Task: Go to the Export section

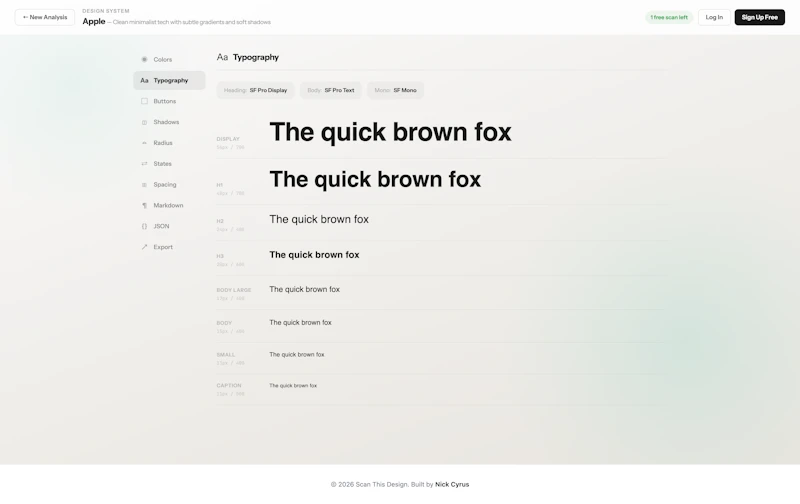Action: [169, 247]
